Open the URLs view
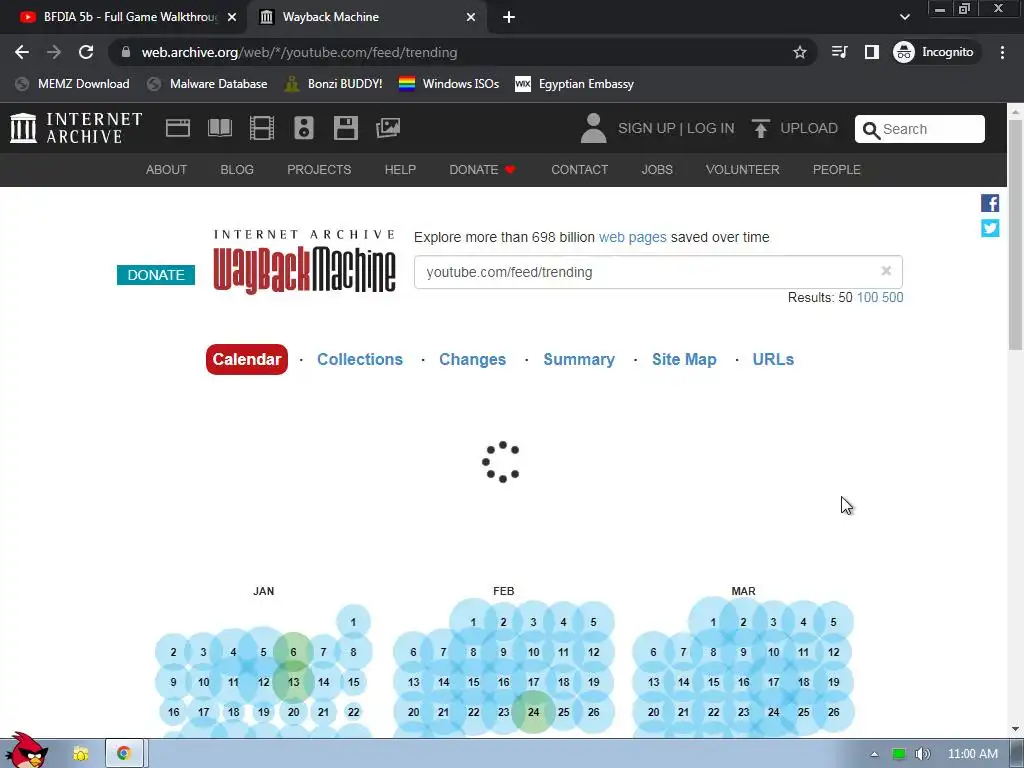Viewport: 1024px width, 768px height. click(x=773, y=359)
